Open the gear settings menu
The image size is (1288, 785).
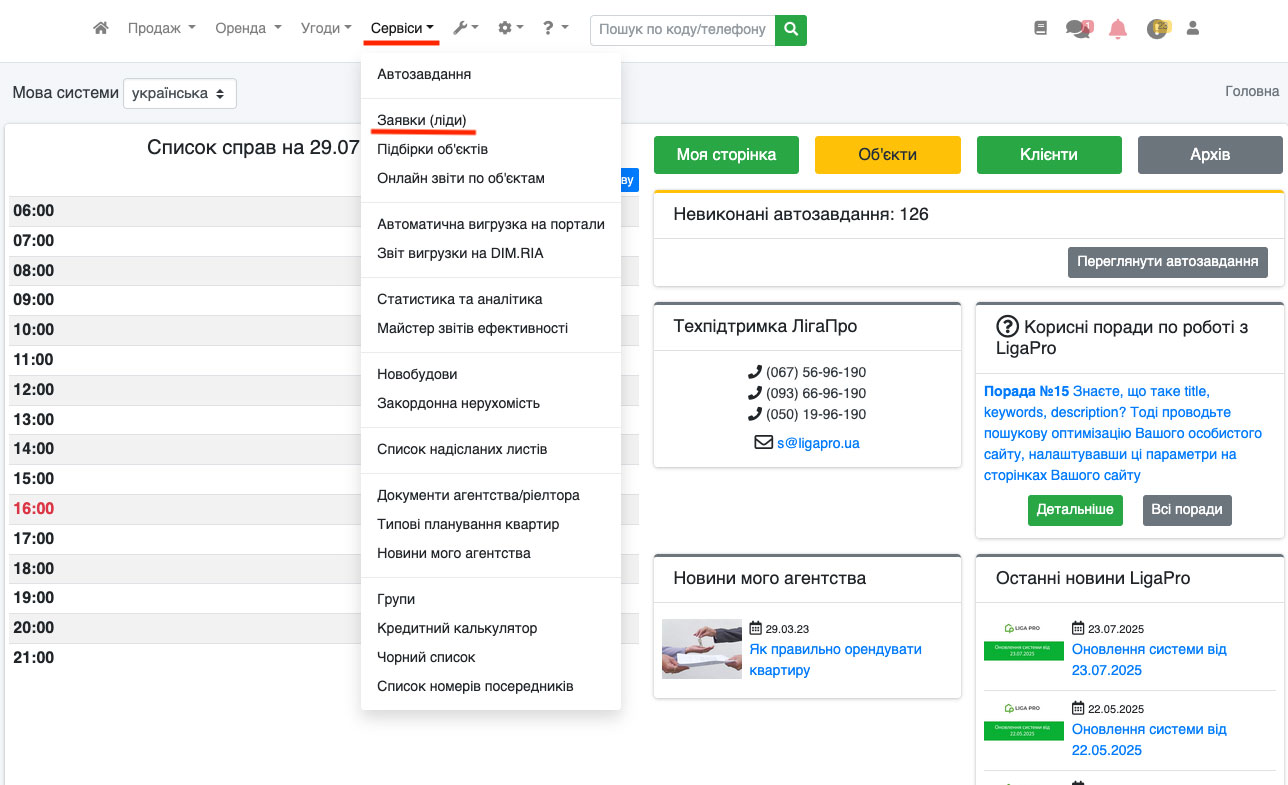click(x=510, y=29)
